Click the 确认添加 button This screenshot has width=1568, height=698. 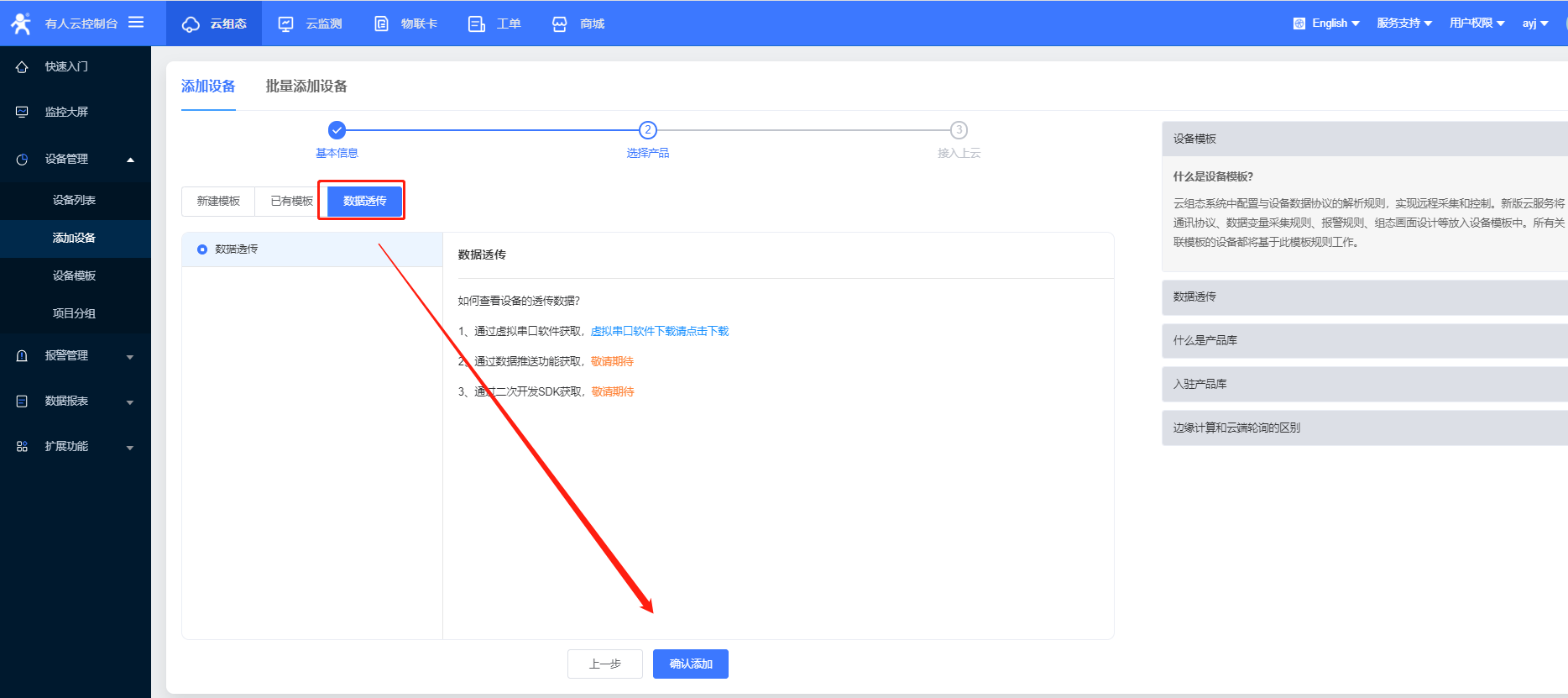pyautogui.click(x=690, y=664)
